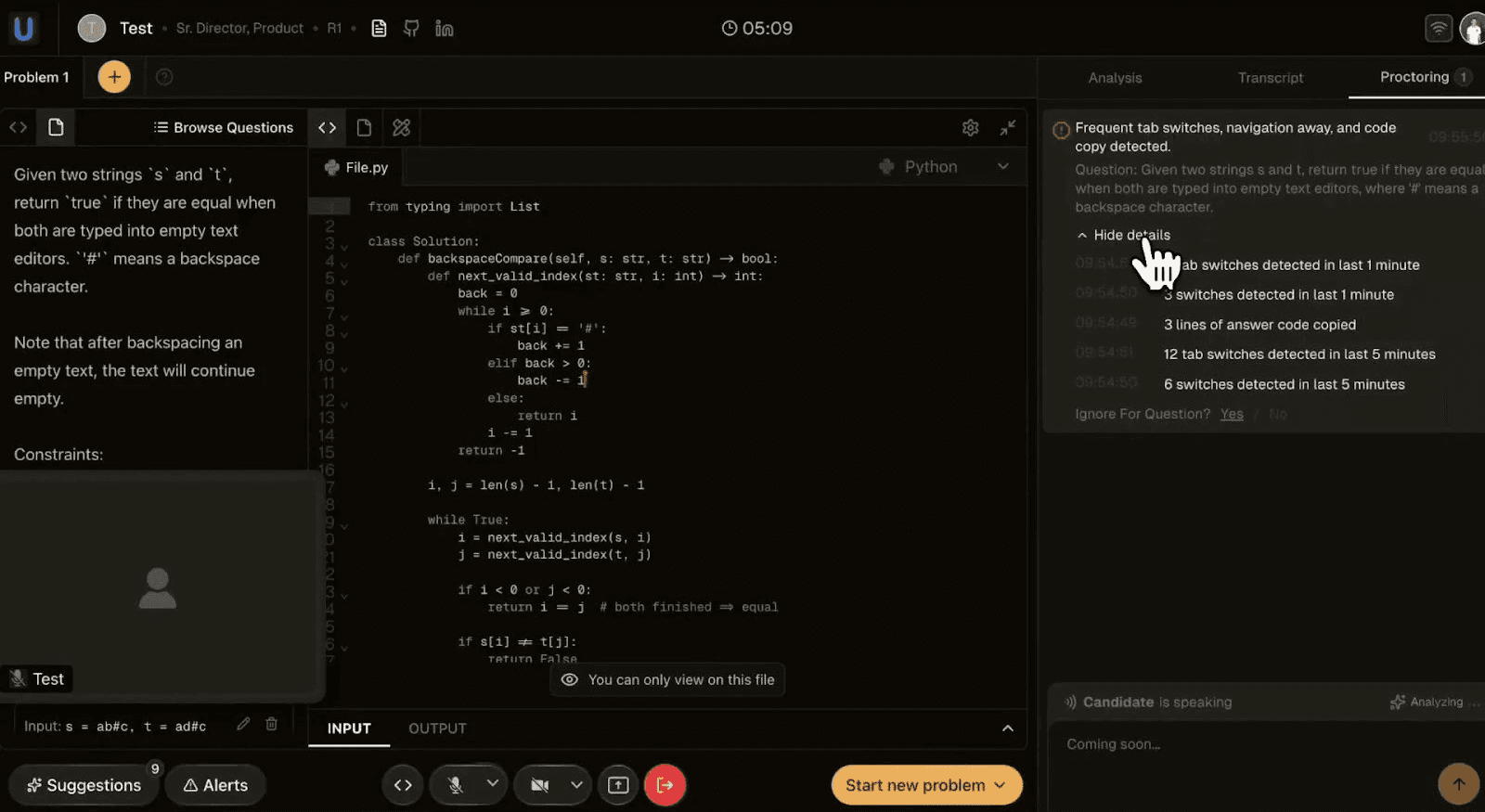The image size is (1485, 812).
Task: Click the send arrow in the chat box
Action: [1458, 784]
